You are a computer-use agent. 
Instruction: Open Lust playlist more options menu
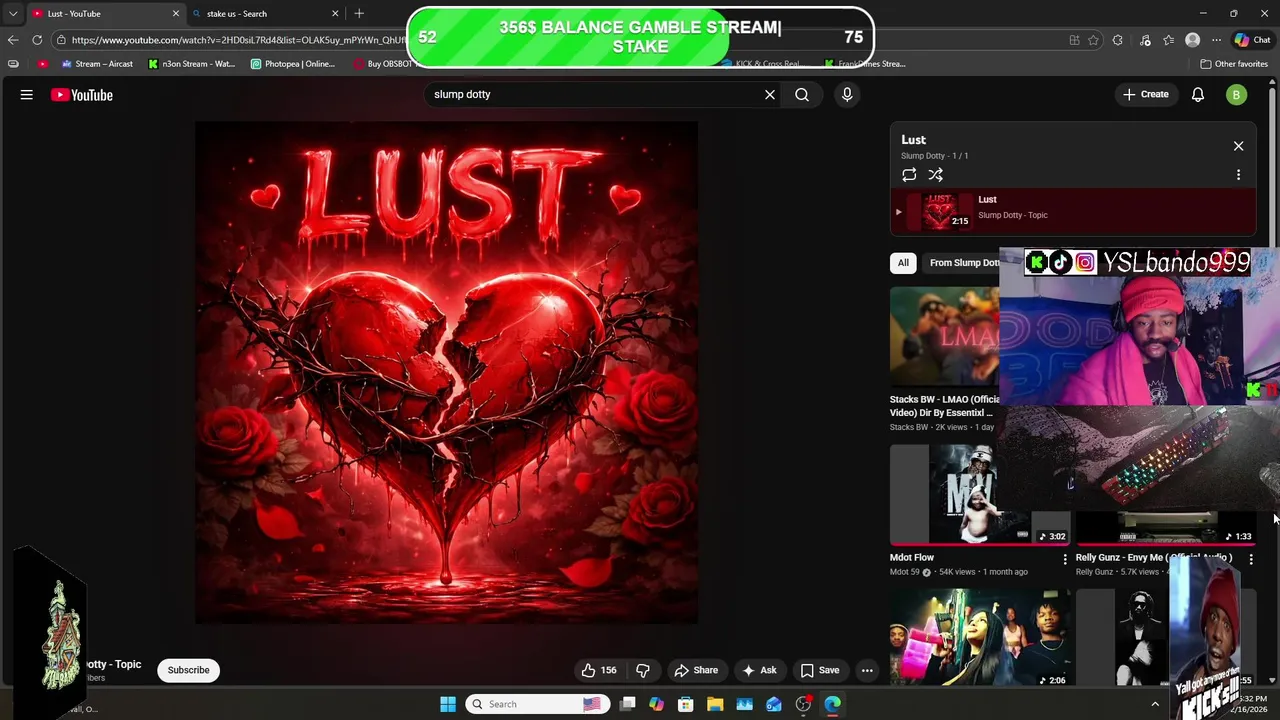click(1238, 175)
